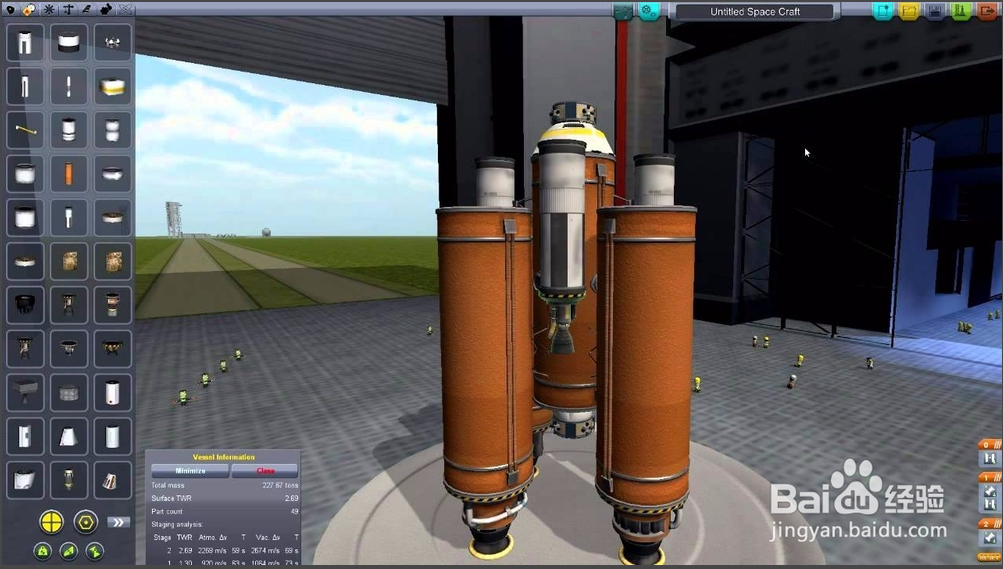Viewport: 1003px width, 569px height.
Task: Click the stage 1 header in staging list
Action: [990, 478]
